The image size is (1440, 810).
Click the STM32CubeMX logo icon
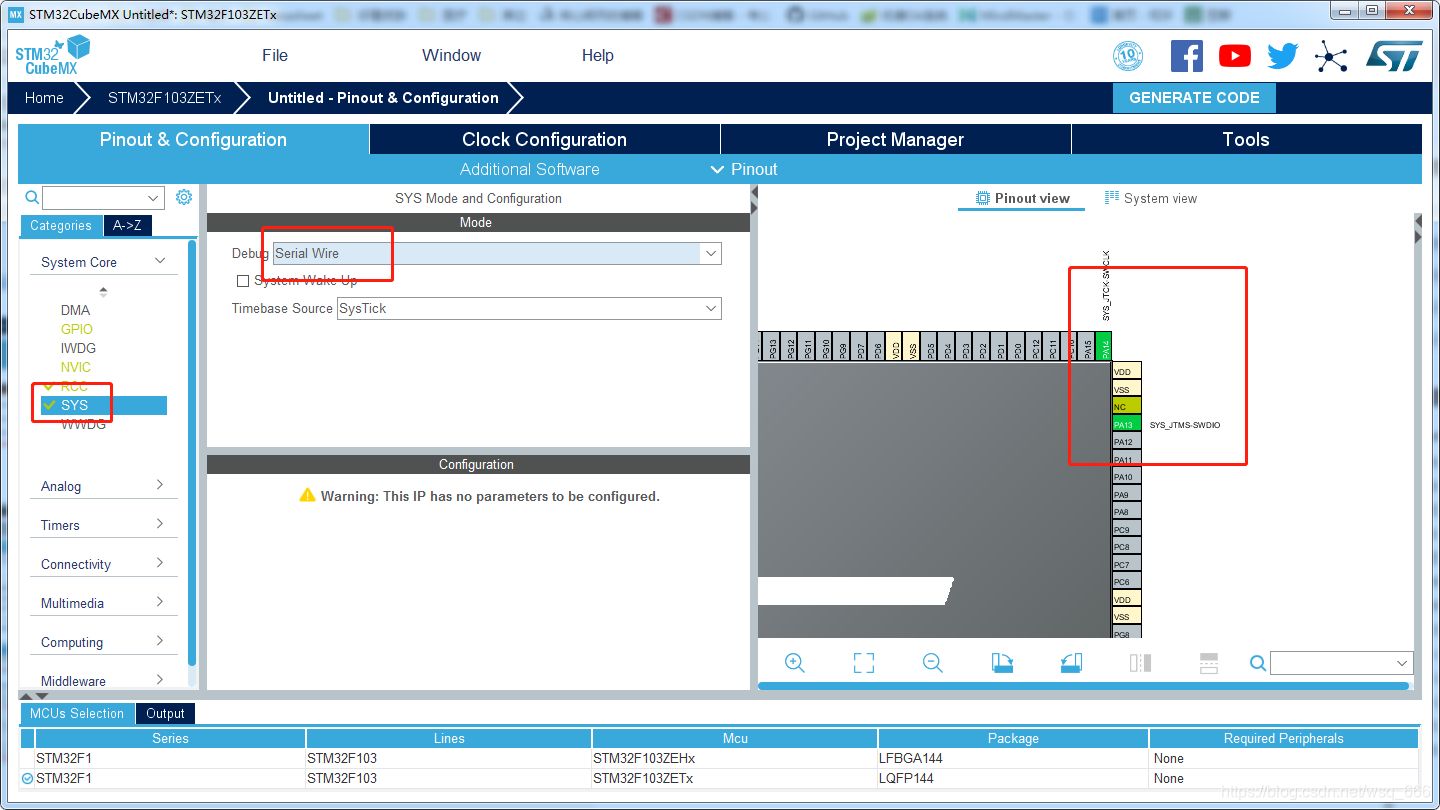(52, 55)
